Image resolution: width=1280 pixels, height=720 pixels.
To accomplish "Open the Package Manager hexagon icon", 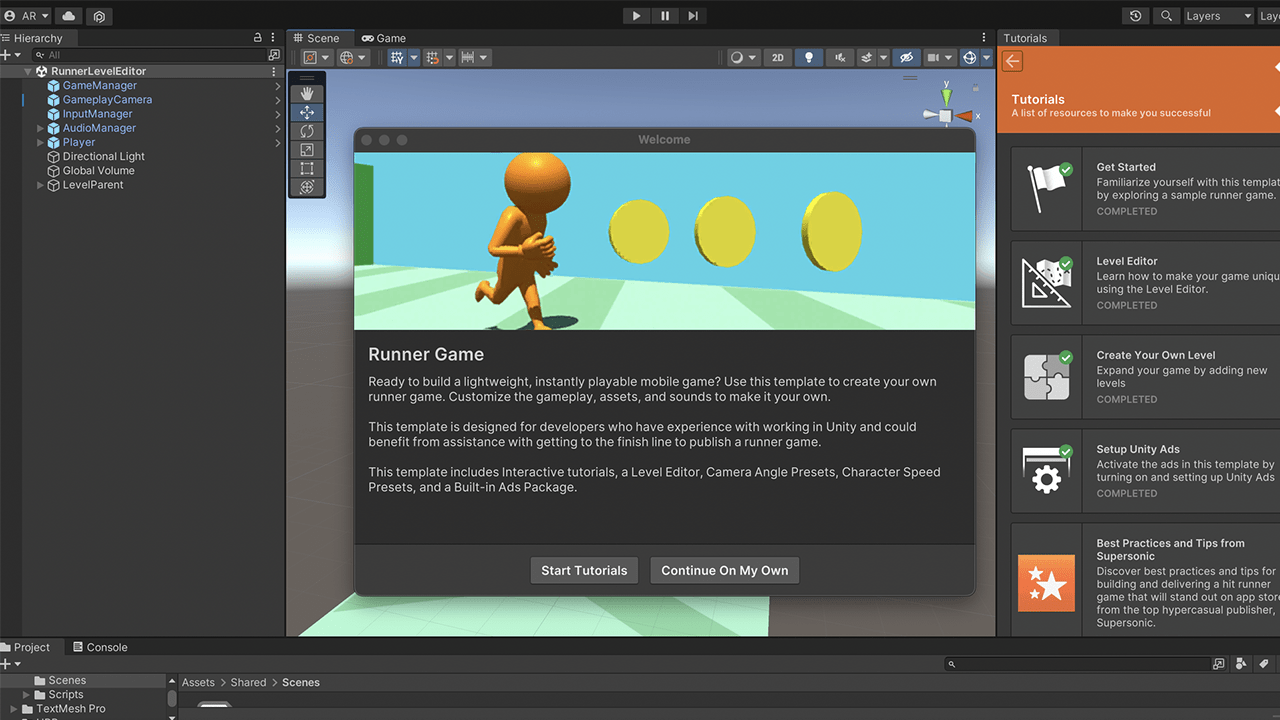I will (x=99, y=16).
